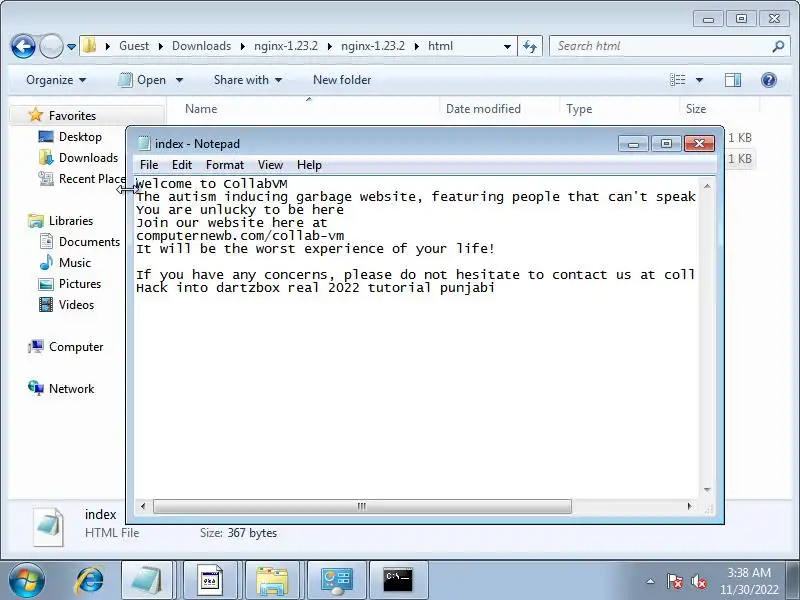Viewport: 800px width, 600px height.
Task: Click Notepad horizontal scroll right arrow
Action: pos(689,506)
